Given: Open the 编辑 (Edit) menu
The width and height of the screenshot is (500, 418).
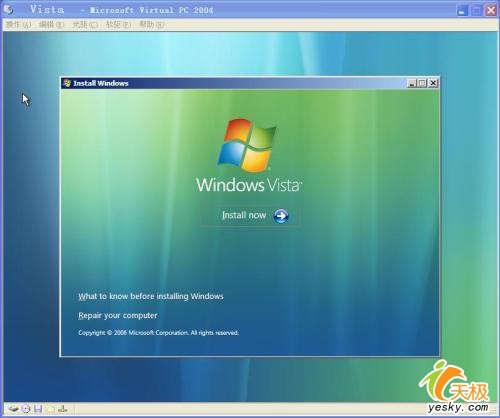Looking at the screenshot, I should point(51,24).
